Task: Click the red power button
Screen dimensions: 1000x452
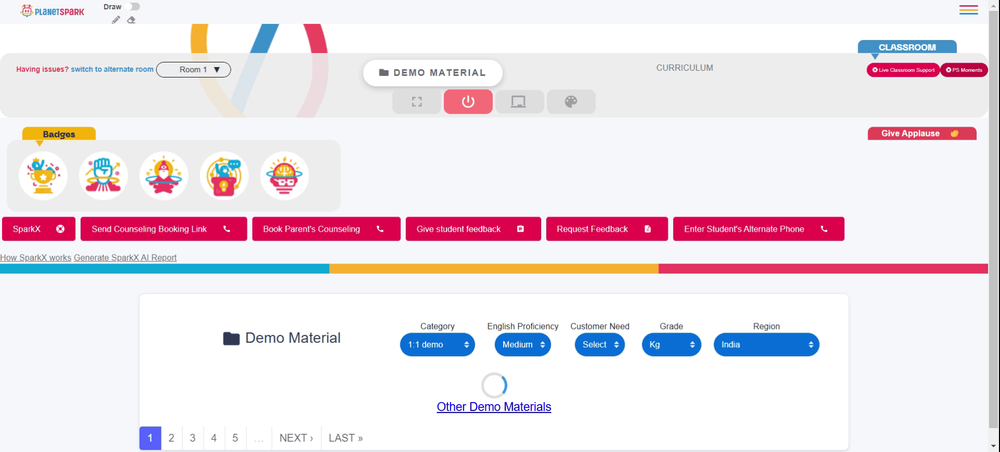Action: 468,102
